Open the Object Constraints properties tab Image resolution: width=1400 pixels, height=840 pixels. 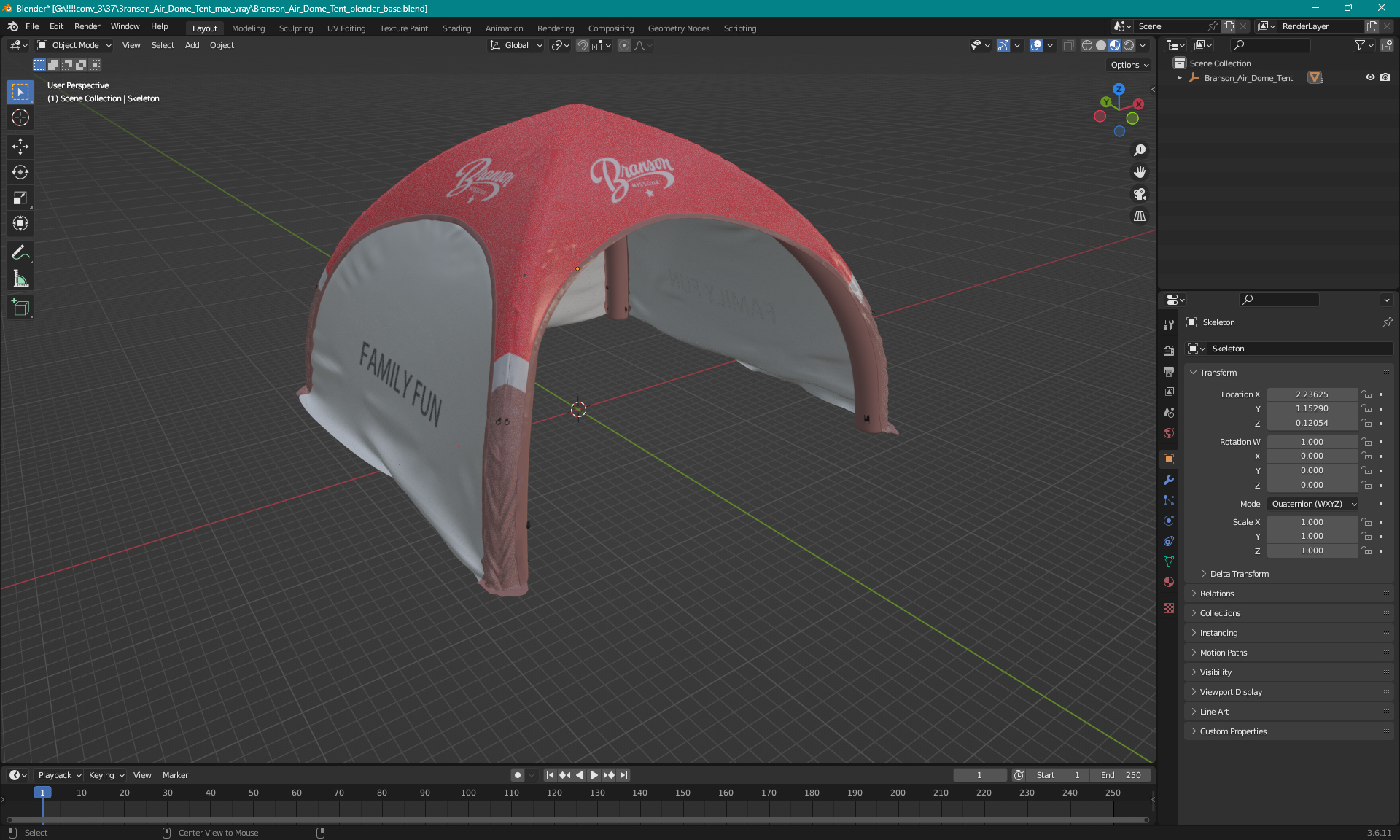tap(1169, 541)
